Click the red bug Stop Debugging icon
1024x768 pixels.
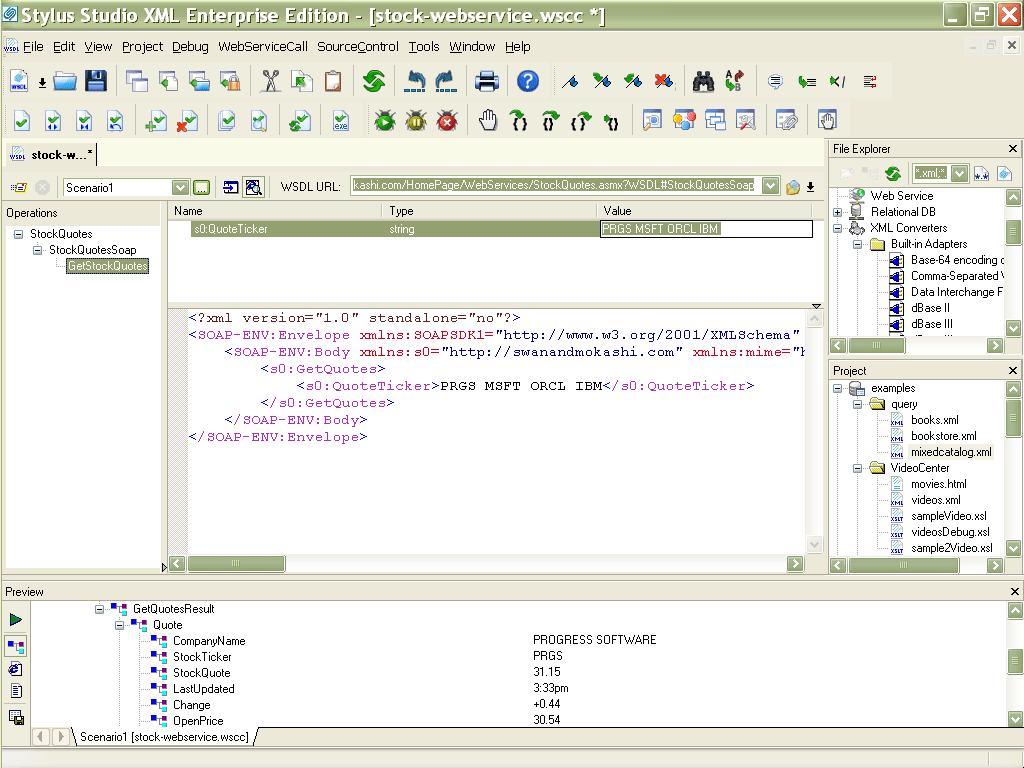[x=447, y=122]
